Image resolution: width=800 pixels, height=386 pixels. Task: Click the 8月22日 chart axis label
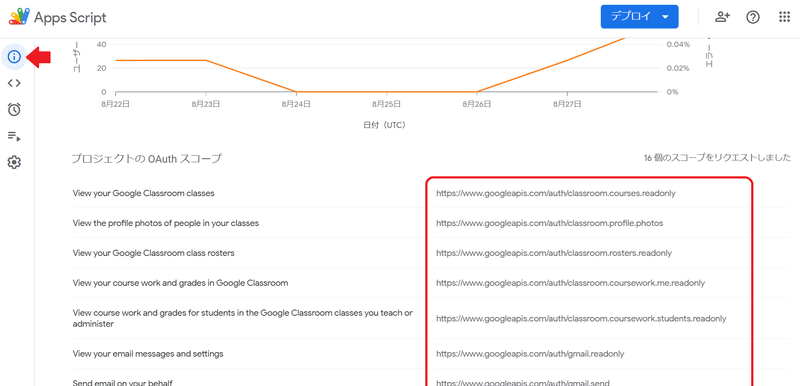coord(116,104)
